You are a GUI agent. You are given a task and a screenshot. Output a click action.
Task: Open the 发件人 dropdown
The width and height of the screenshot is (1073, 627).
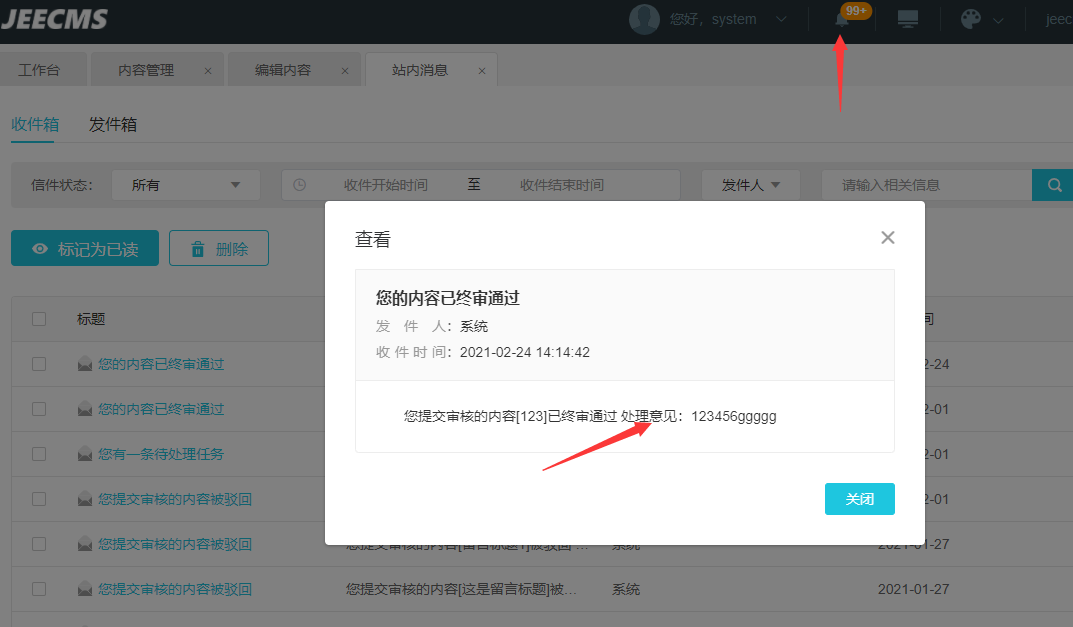pyautogui.click(x=751, y=185)
